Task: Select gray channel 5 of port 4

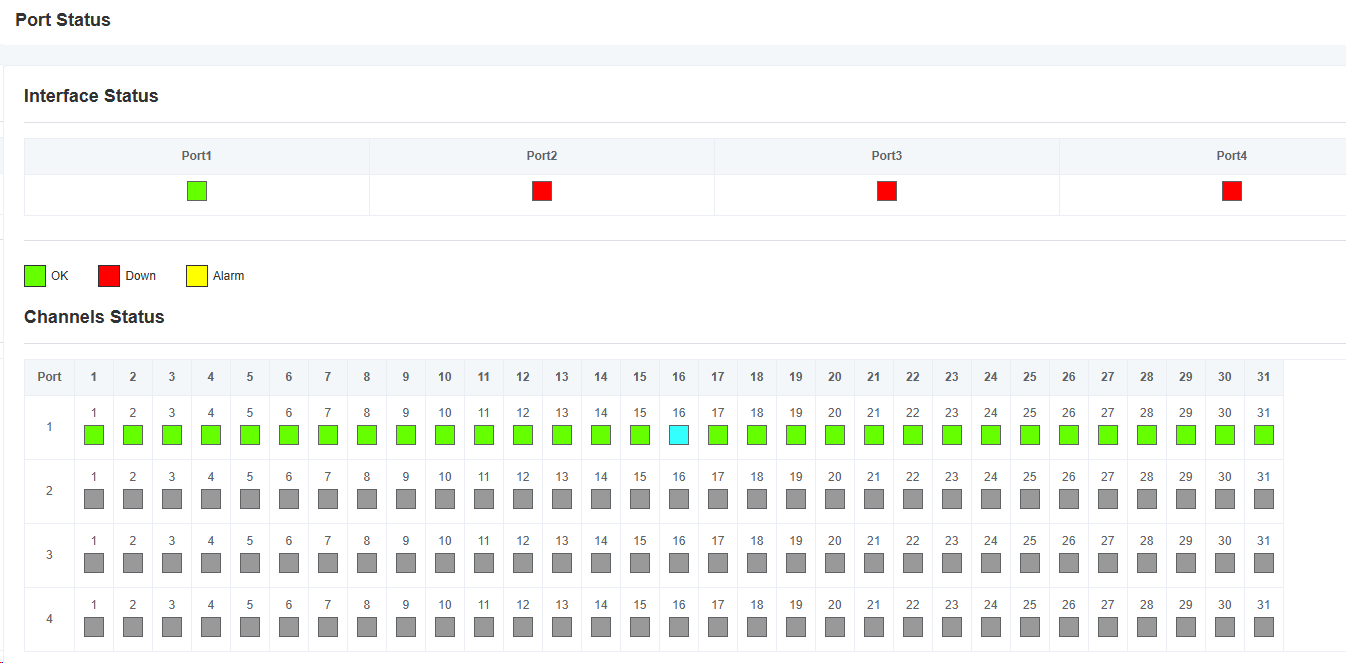Action: (x=250, y=627)
